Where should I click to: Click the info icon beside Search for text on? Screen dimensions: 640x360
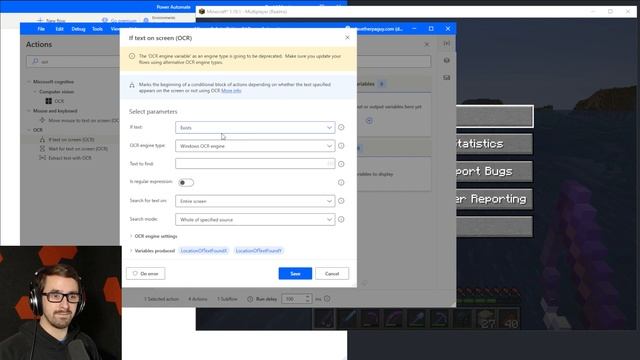click(341, 201)
